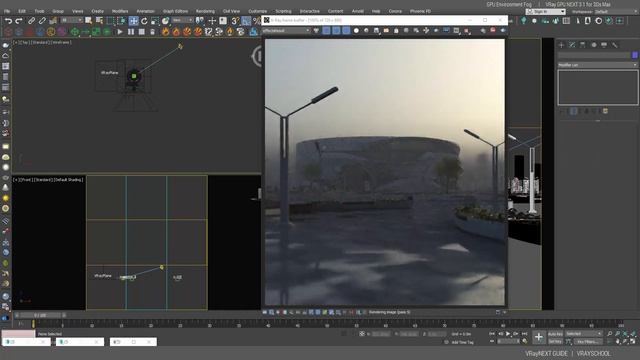Open the Phoenix FD menu
640x360 pixels.
(x=420, y=11)
